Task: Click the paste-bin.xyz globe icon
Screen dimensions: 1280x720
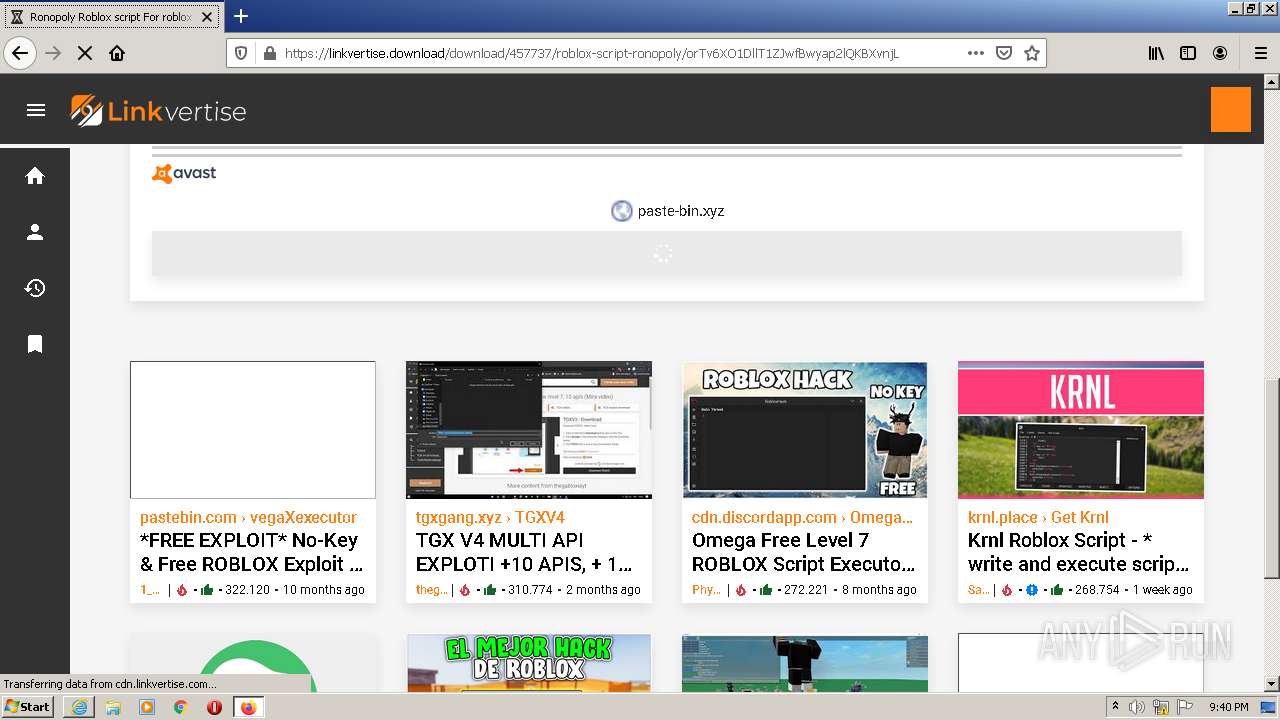Action: pos(621,211)
